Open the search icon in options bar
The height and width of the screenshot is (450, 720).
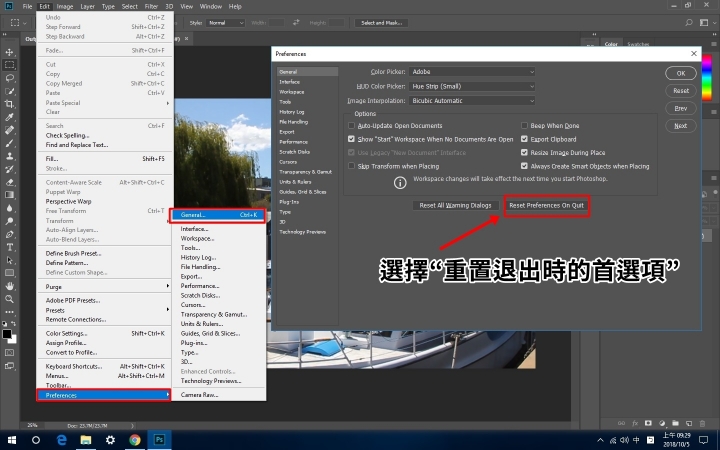click(x=689, y=22)
